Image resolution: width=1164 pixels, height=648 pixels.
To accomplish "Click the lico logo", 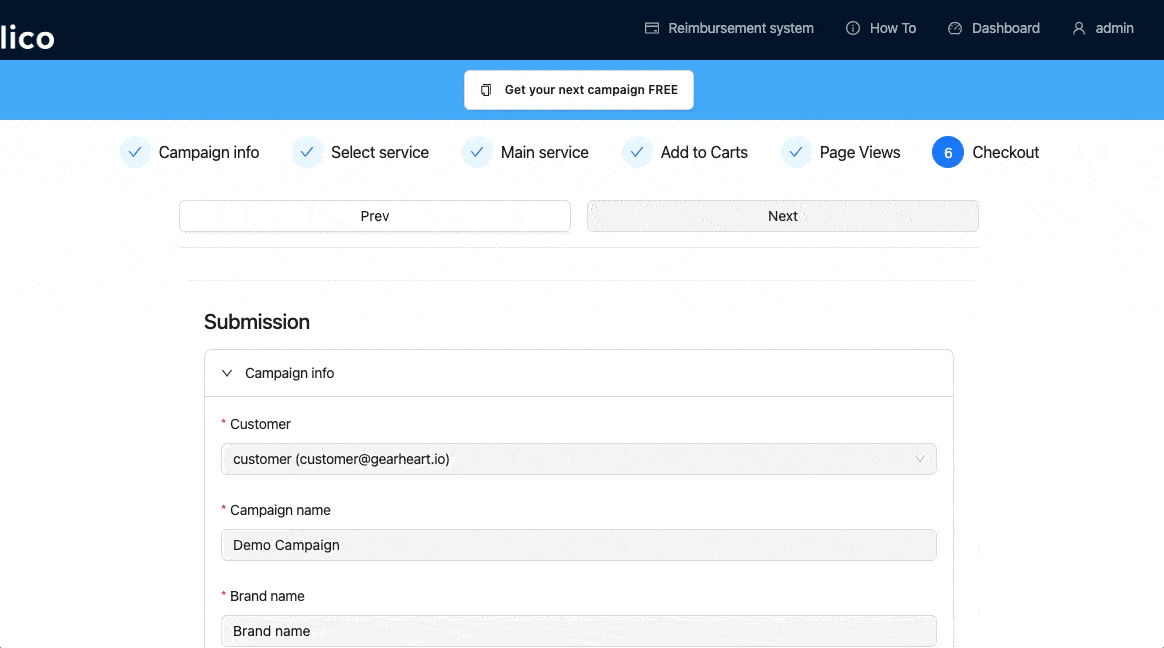I will (x=27, y=37).
